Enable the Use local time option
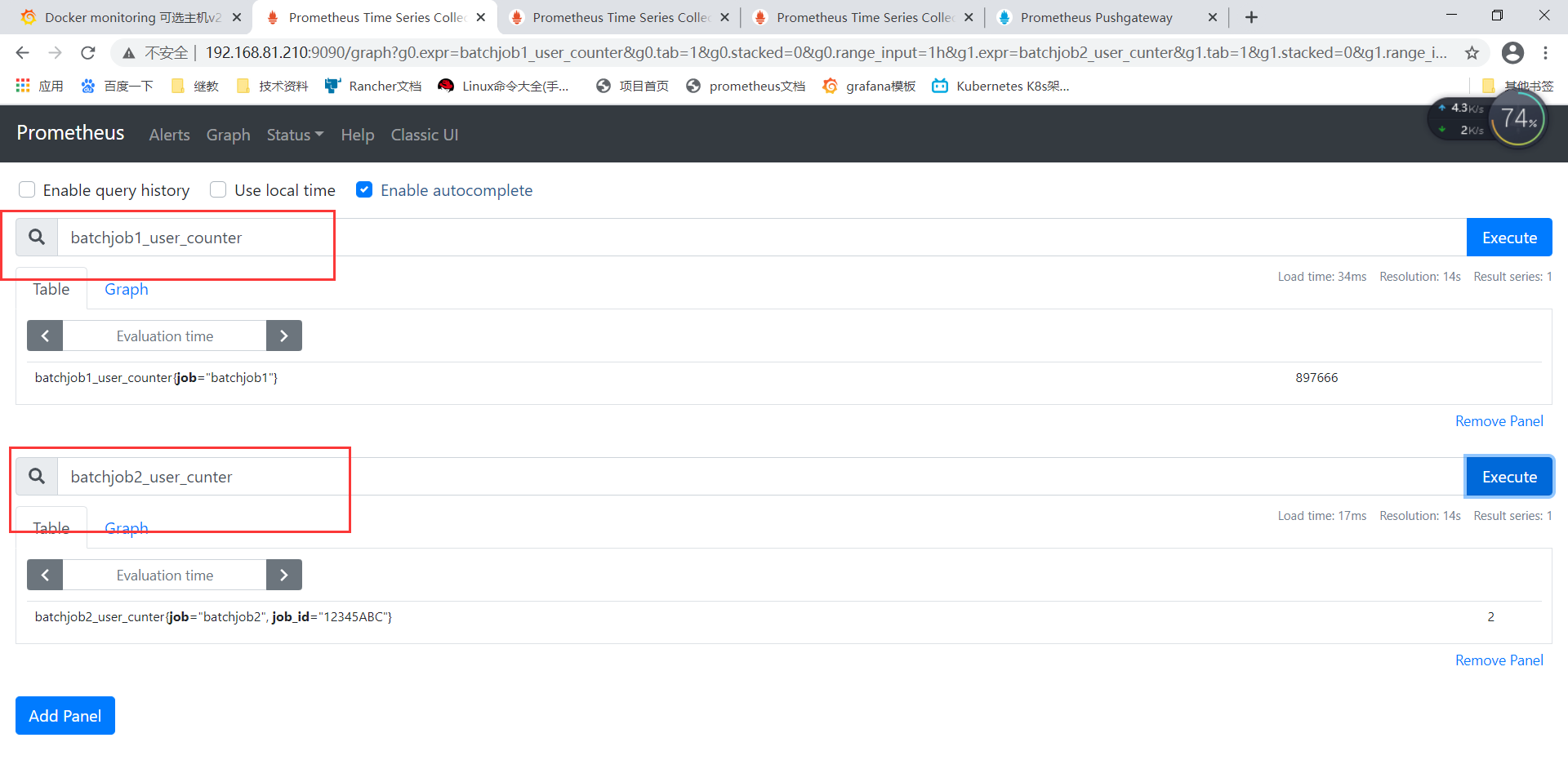Image resolution: width=1568 pixels, height=760 pixels. [218, 189]
